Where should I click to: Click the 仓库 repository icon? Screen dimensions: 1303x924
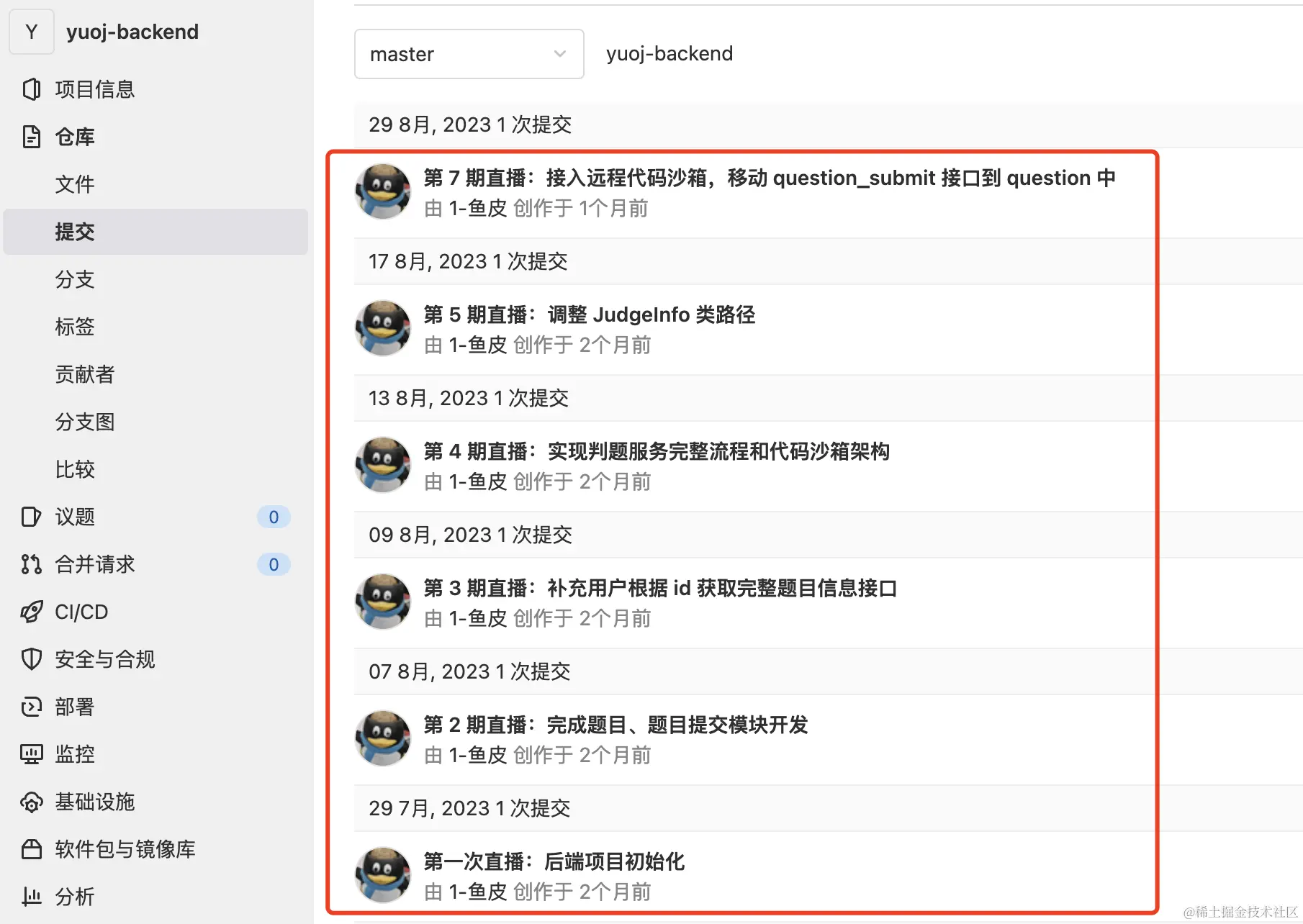31,137
